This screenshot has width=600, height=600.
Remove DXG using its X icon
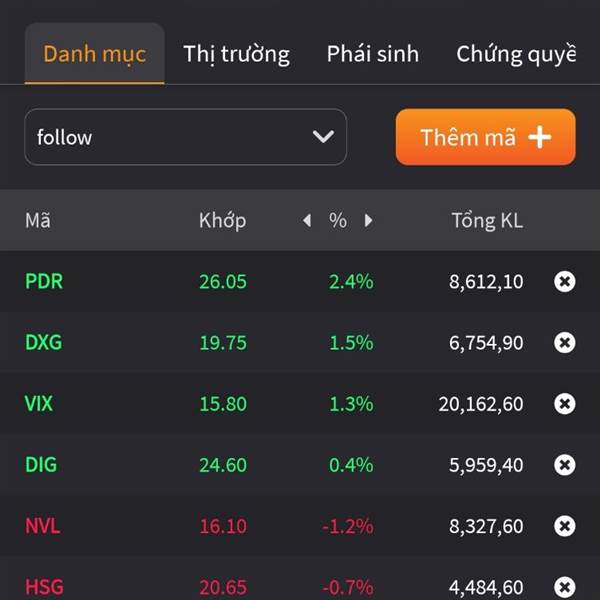564,342
